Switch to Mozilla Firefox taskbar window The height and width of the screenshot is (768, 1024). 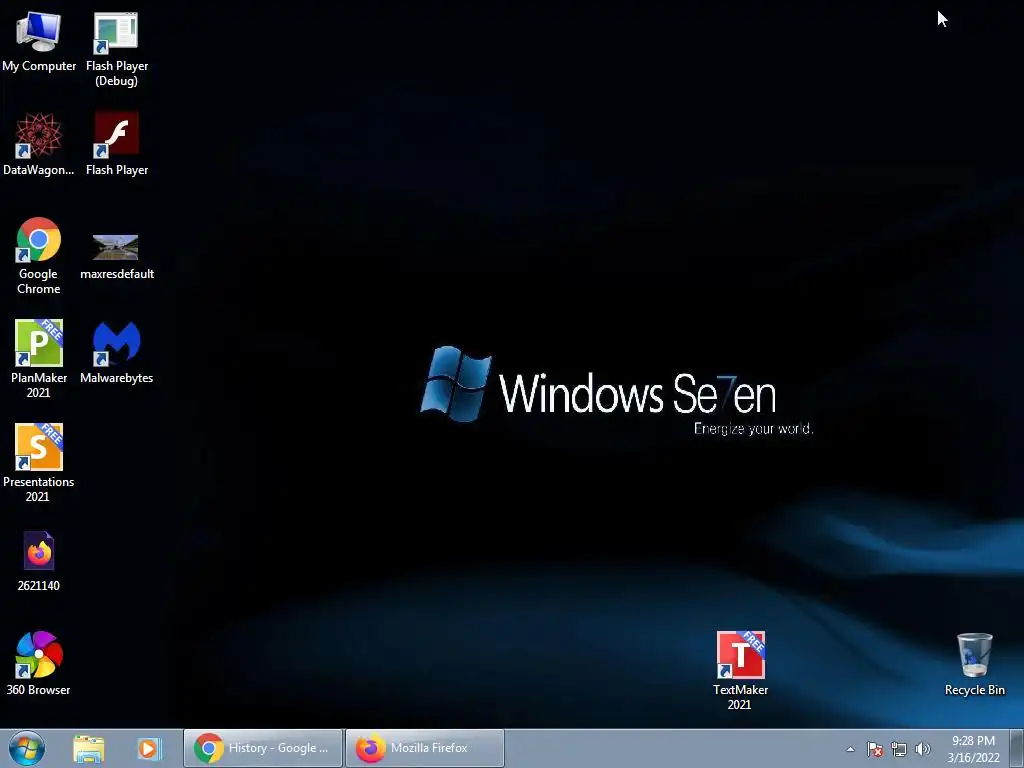[424, 748]
